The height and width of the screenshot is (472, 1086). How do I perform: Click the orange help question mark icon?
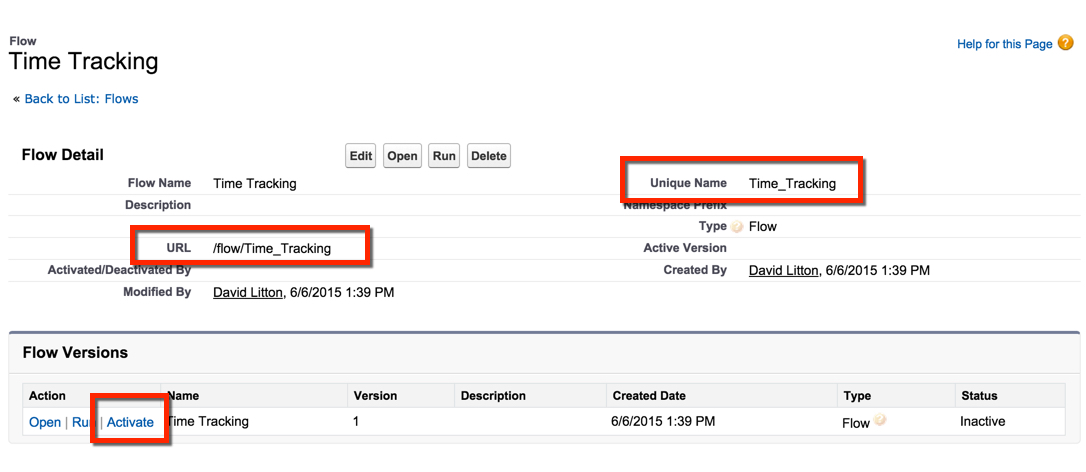tap(1065, 43)
